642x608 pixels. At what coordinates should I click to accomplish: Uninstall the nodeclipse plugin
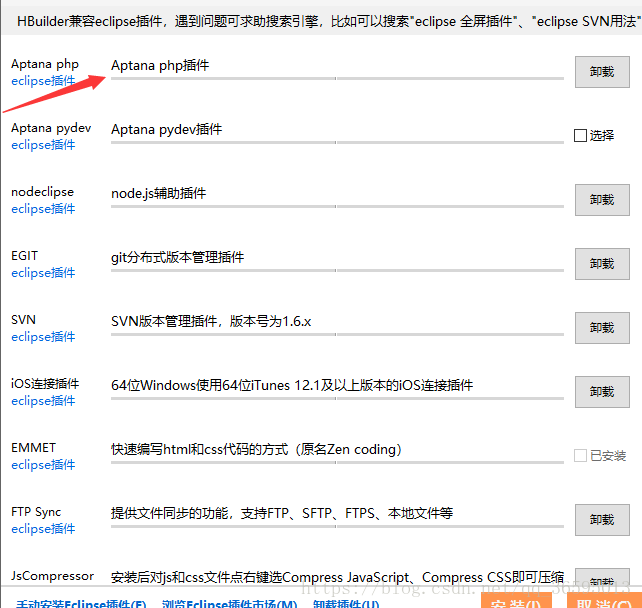602,200
